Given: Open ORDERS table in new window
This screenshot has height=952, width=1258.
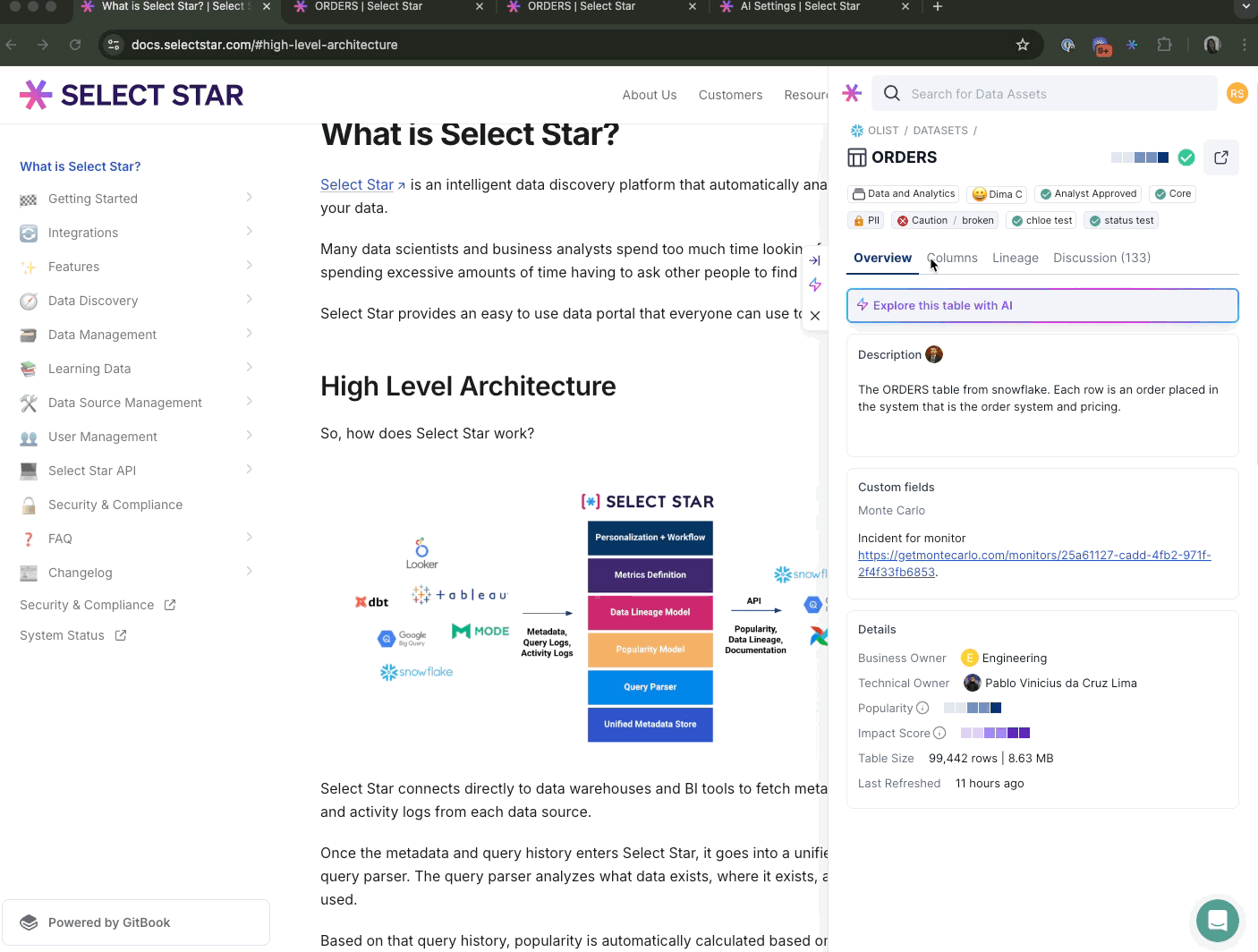Looking at the screenshot, I should (x=1220, y=157).
